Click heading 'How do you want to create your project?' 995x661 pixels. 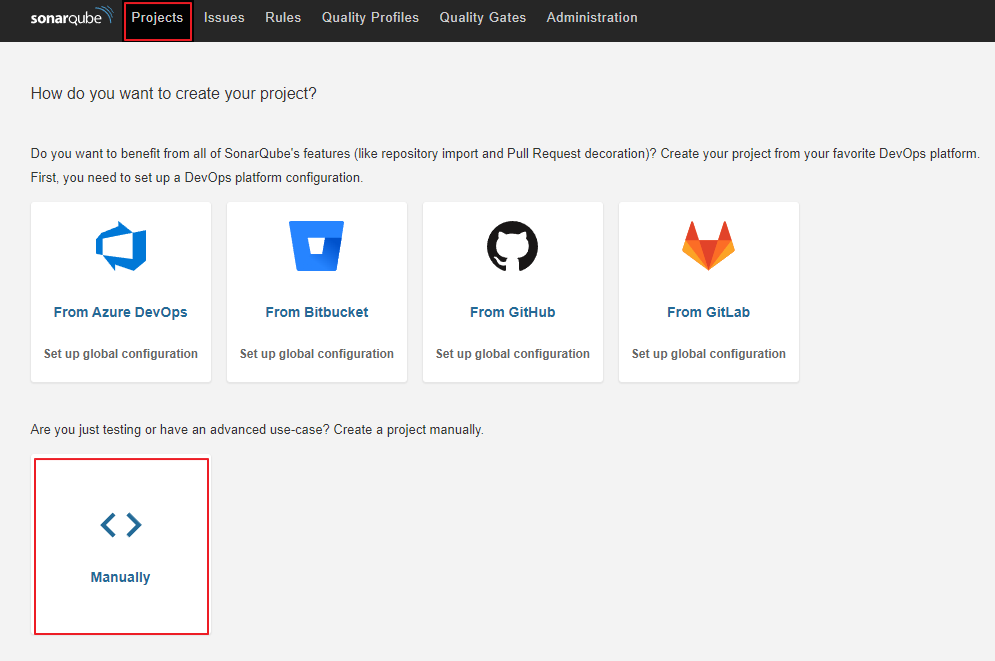click(x=173, y=94)
